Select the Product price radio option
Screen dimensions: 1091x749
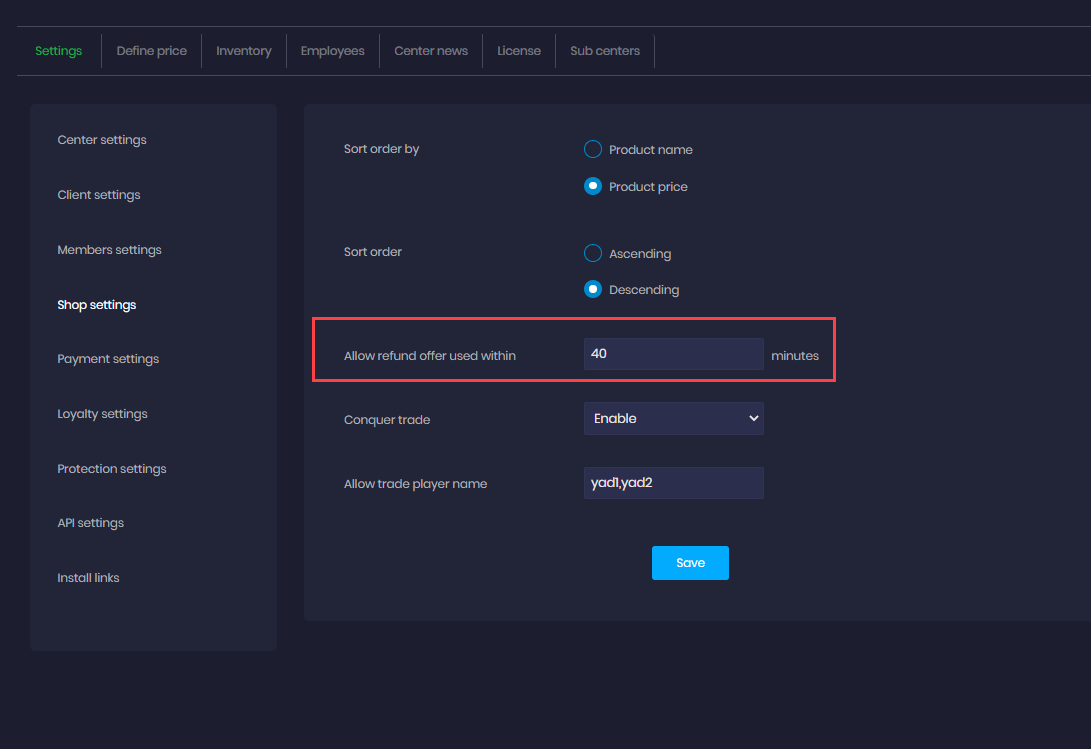pos(593,186)
